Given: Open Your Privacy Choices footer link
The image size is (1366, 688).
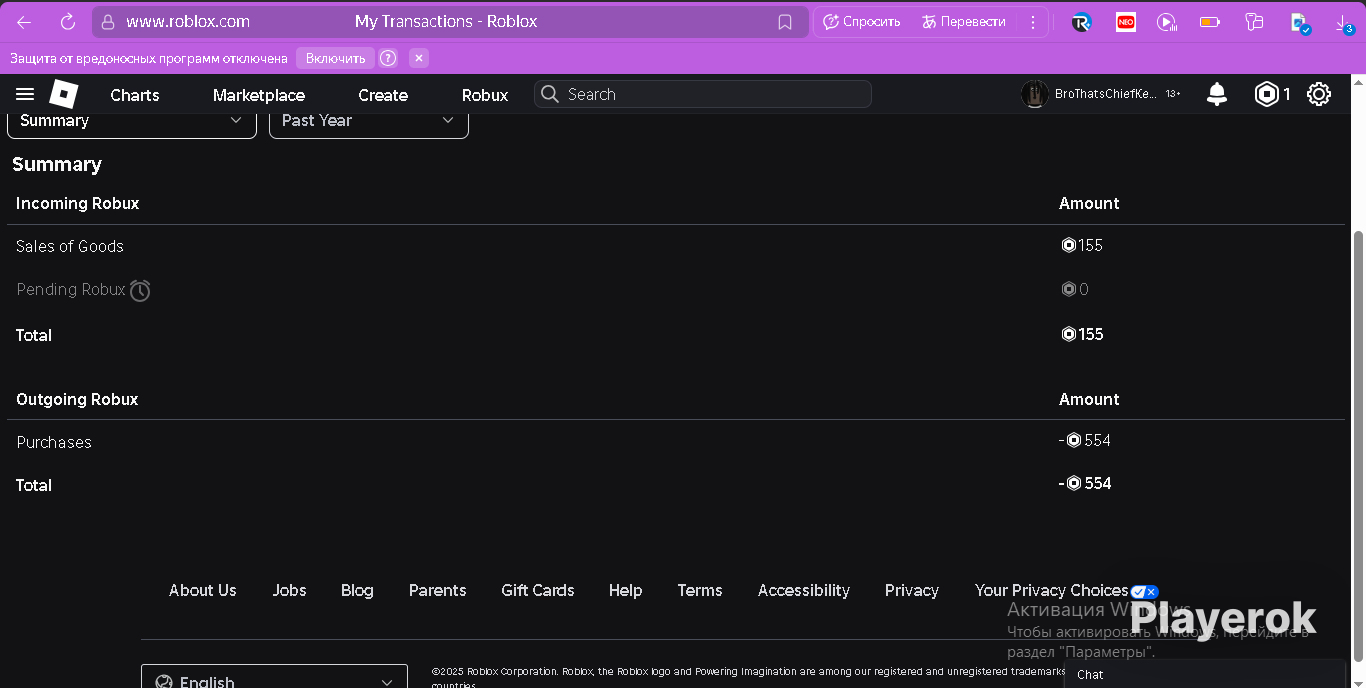Looking at the screenshot, I should (x=1052, y=590).
